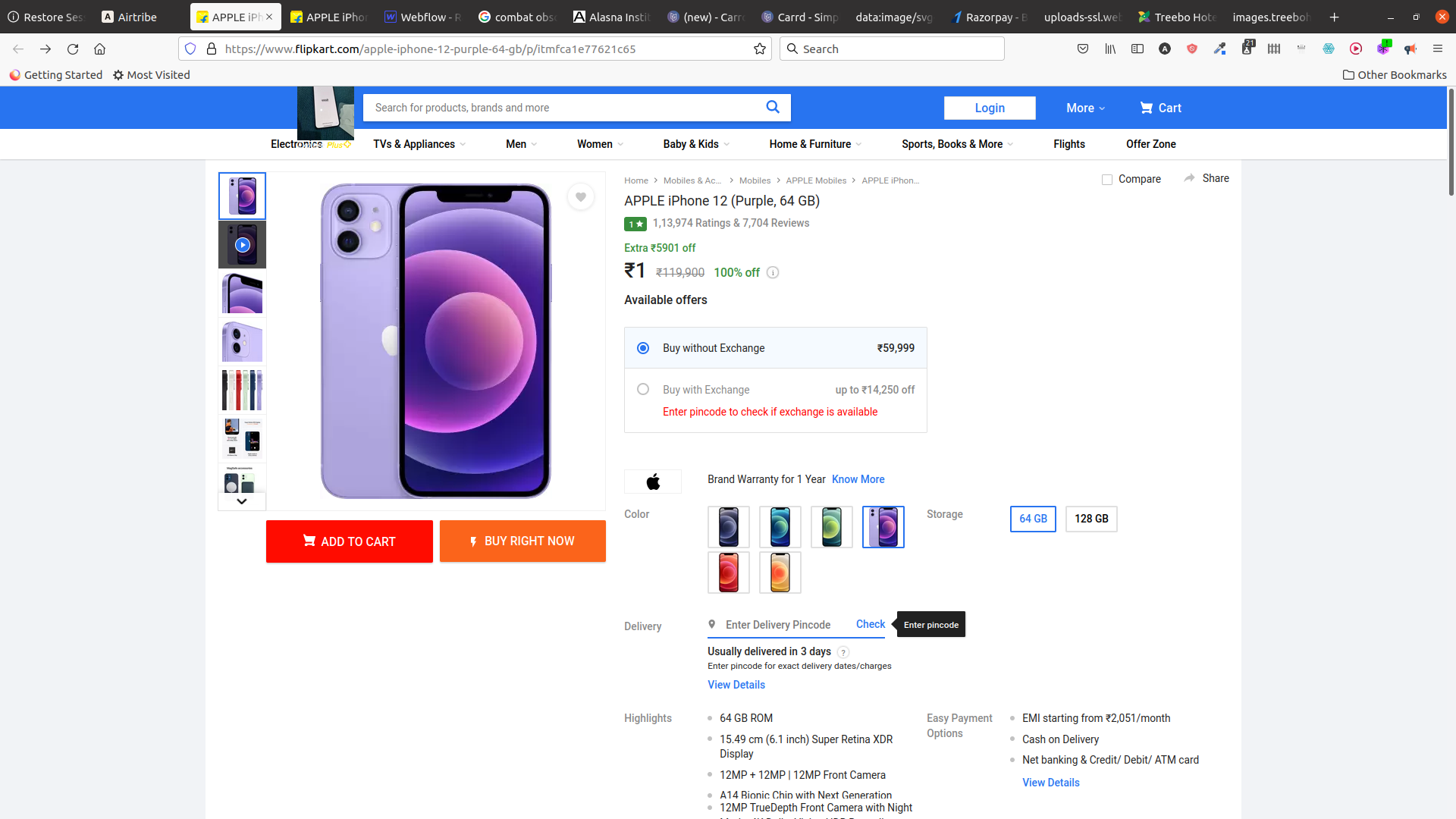Click the wishlist heart icon on product image
The height and width of the screenshot is (819, 1456).
[580, 196]
